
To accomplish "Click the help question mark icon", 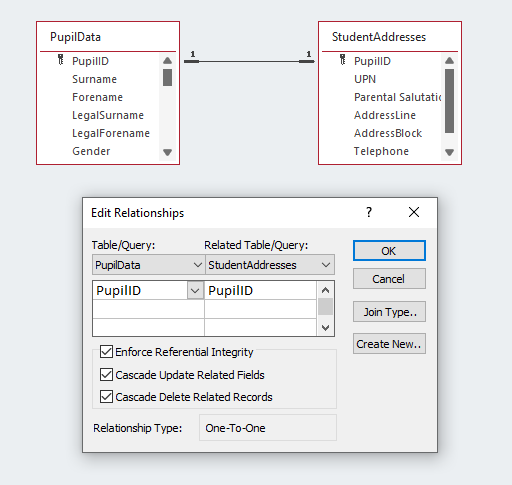I will (x=369, y=212).
